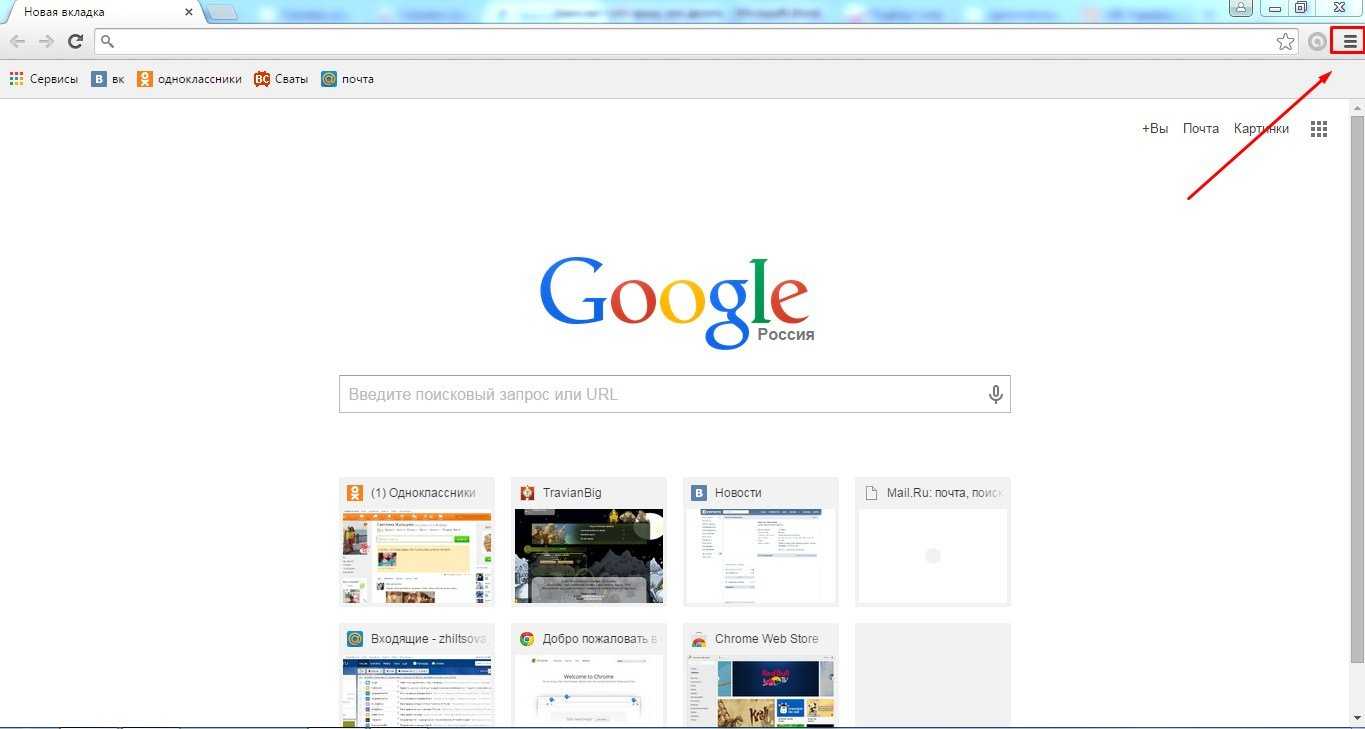Open the Новости thumbnail
The height and width of the screenshot is (729, 1365).
pyautogui.click(x=761, y=541)
